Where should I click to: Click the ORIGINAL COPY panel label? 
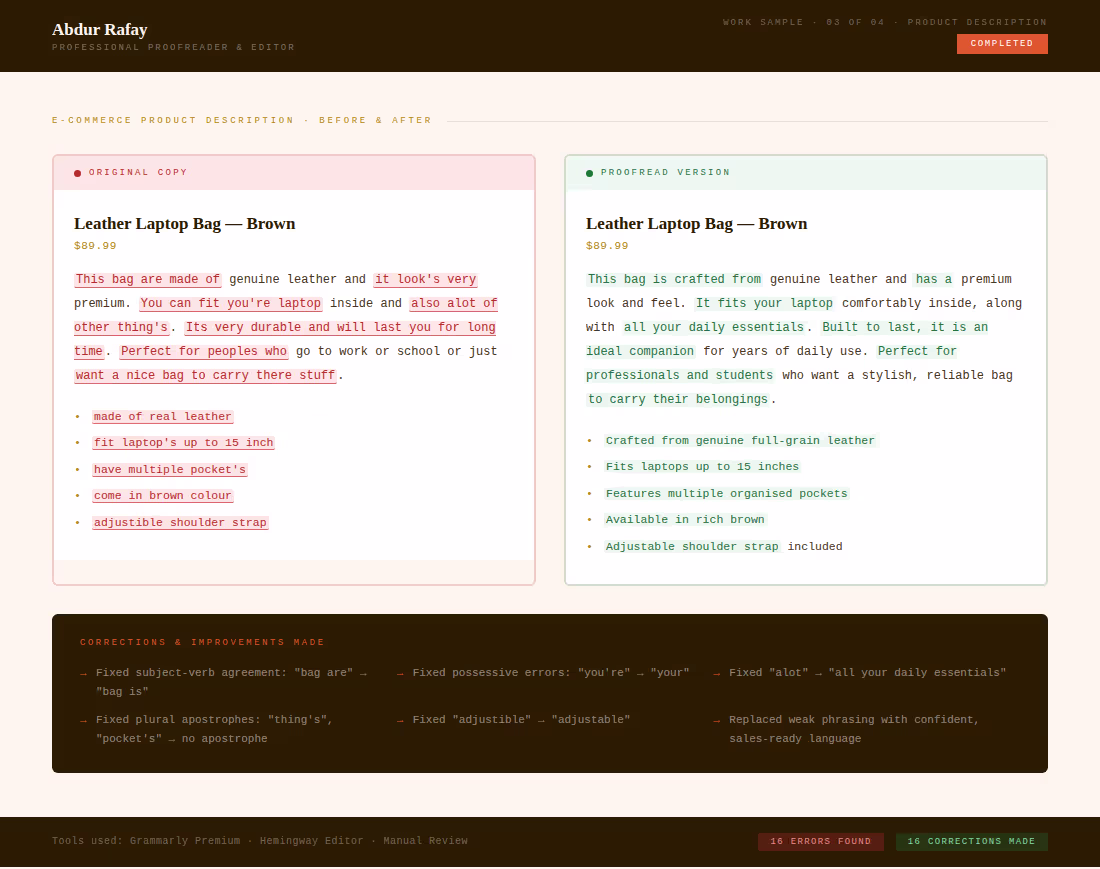138,172
